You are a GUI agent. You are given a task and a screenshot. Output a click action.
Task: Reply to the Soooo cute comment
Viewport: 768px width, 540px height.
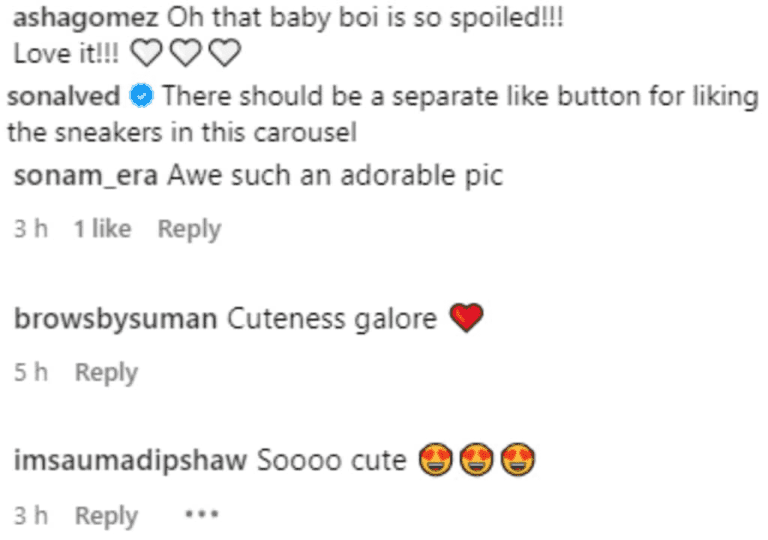pyautogui.click(x=106, y=516)
